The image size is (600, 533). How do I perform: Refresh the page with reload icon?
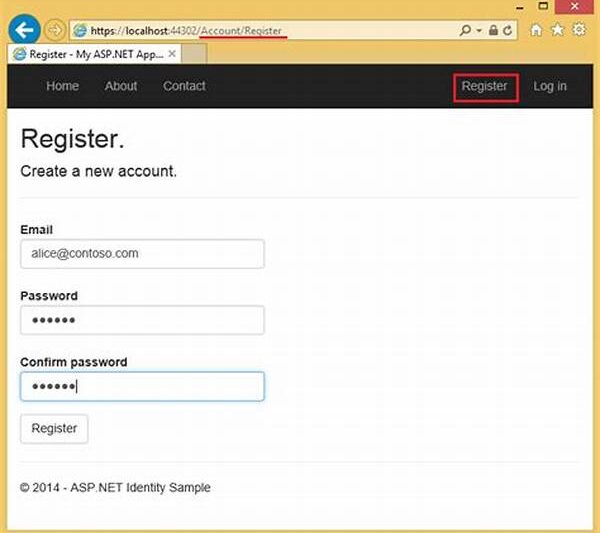(508, 30)
